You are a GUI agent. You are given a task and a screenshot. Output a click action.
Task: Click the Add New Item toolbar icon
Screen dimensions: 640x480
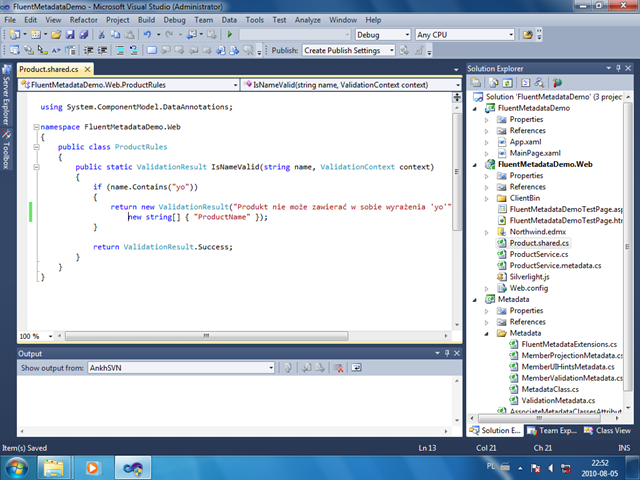(36, 35)
